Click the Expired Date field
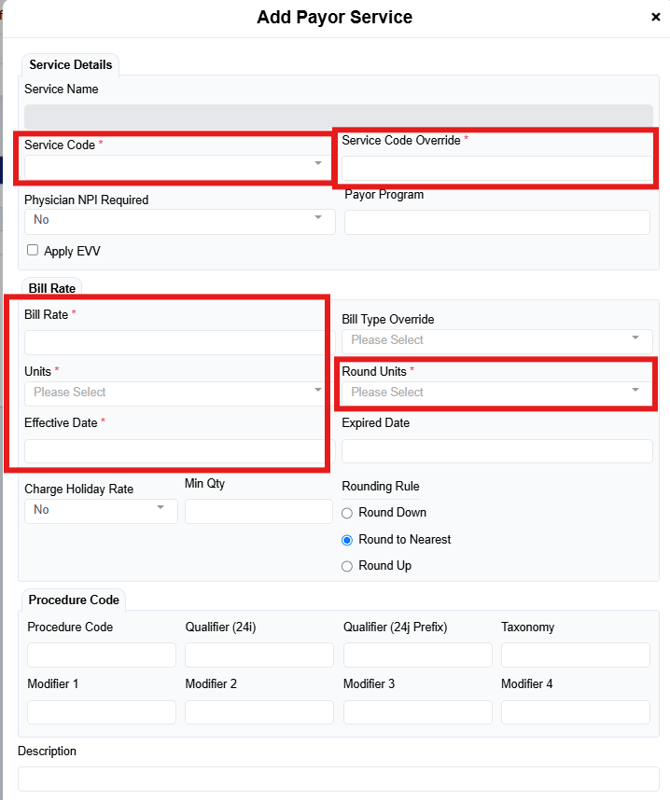The image size is (670, 800). point(497,451)
